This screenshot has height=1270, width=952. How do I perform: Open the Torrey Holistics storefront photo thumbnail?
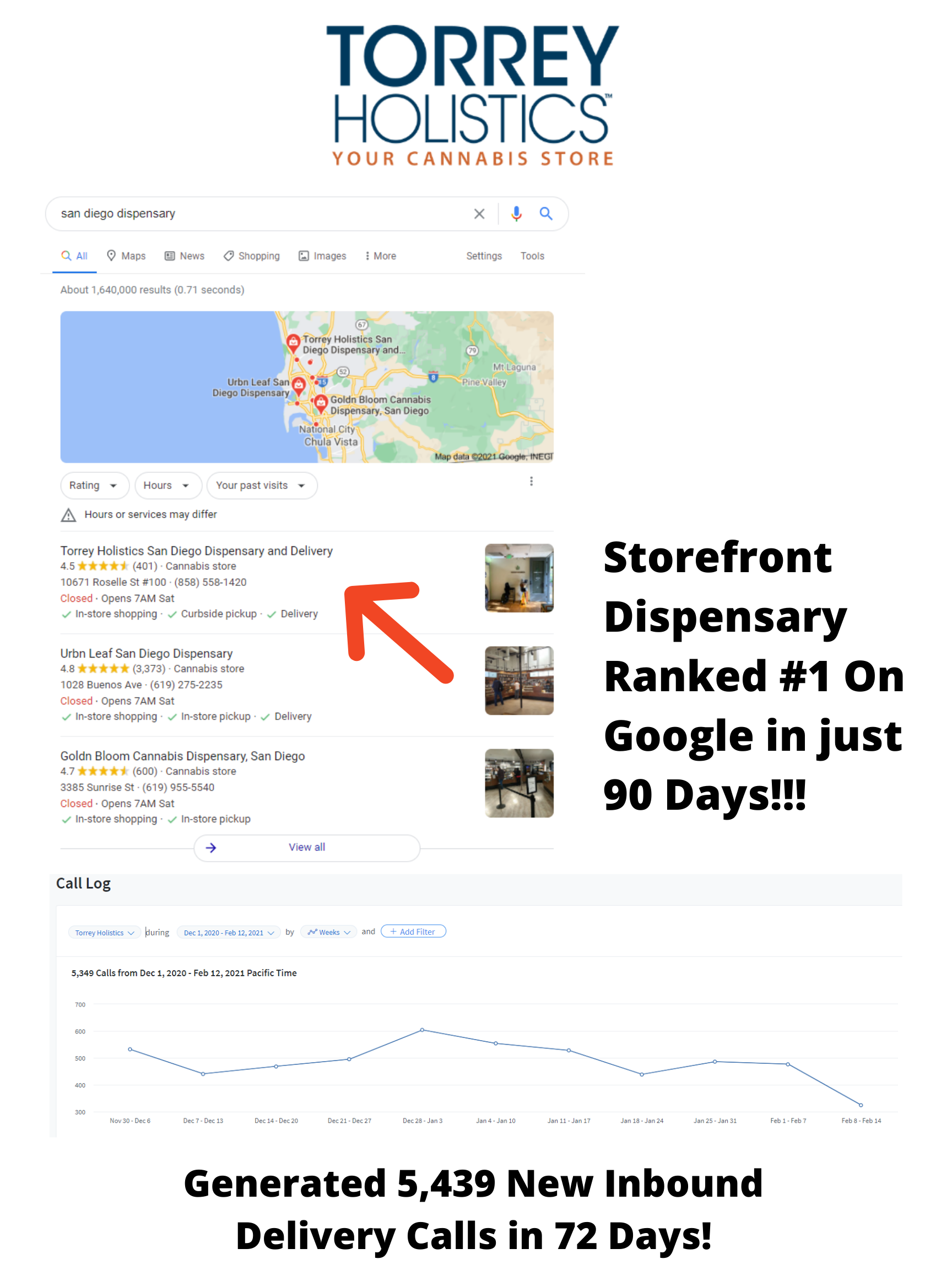[519, 578]
